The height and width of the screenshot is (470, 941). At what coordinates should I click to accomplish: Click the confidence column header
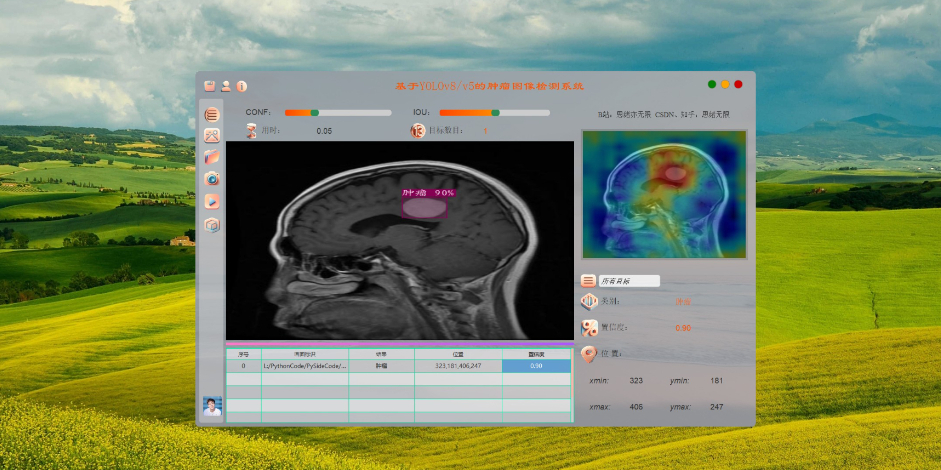pos(537,354)
